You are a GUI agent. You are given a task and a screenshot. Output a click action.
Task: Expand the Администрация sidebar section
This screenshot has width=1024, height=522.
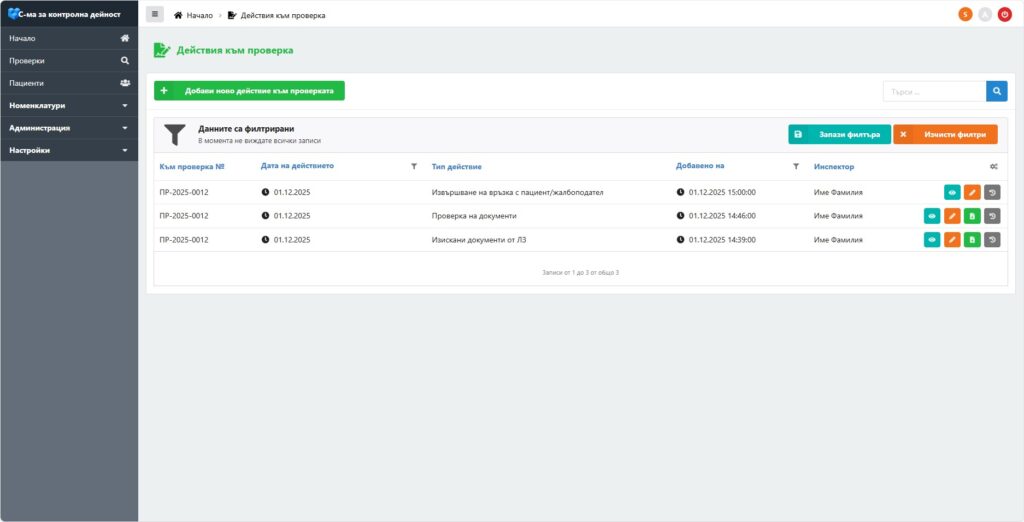click(69, 128)
